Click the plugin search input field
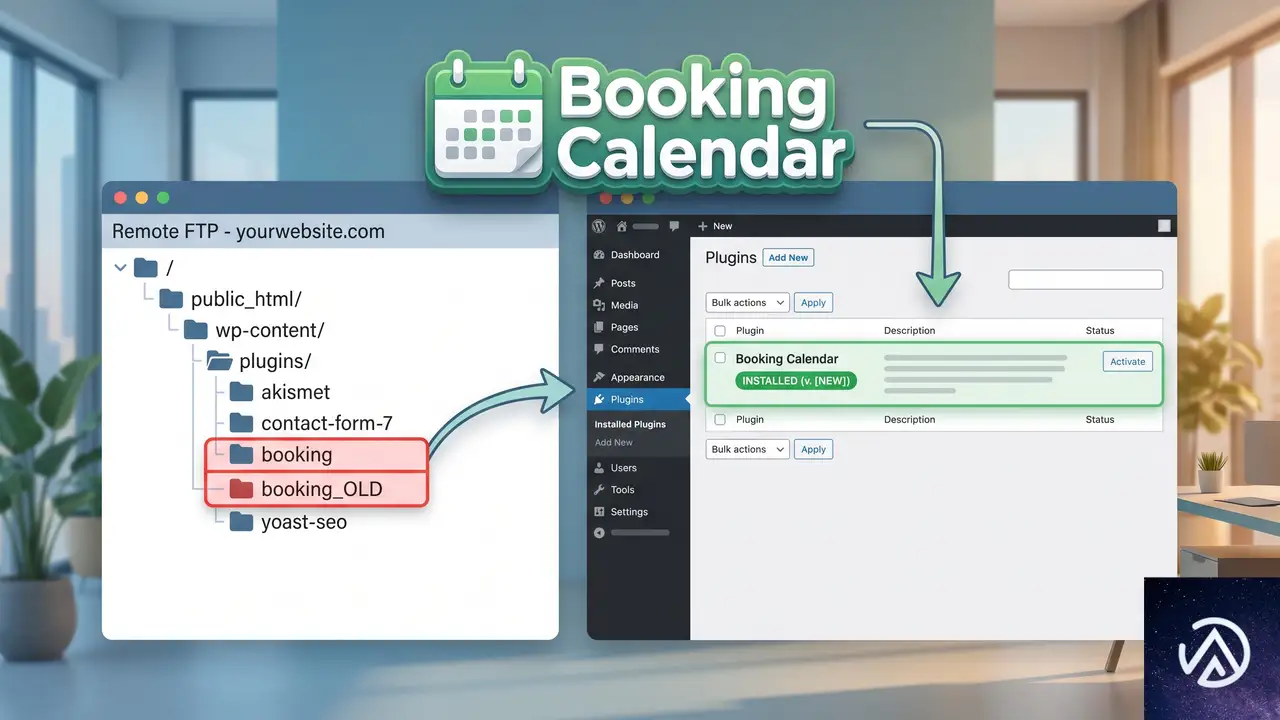The image size is (1280, 720). [1086, 280]
